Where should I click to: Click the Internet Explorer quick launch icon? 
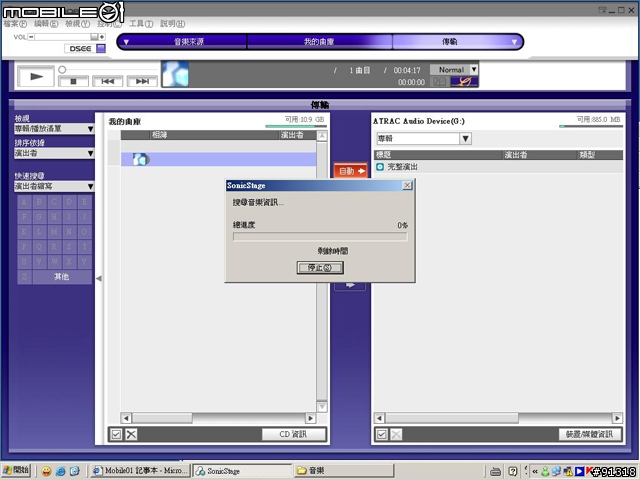60,471
